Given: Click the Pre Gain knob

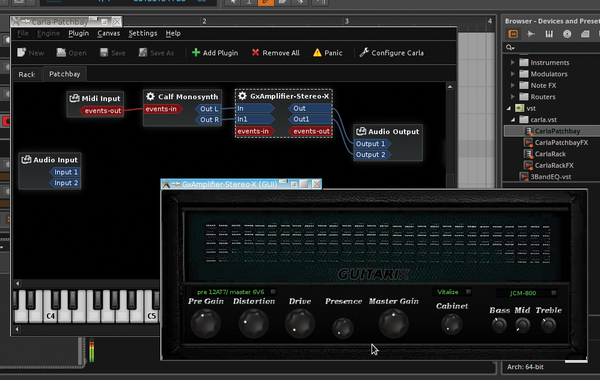Looking at the screenshot, I should [x=205, y=324].
